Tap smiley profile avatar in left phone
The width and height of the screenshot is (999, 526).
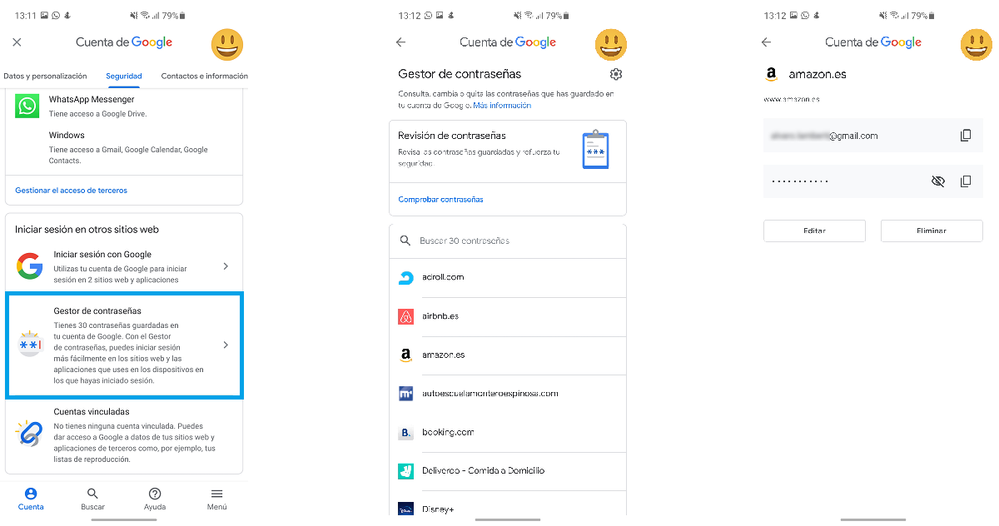(x=227, y=45)
